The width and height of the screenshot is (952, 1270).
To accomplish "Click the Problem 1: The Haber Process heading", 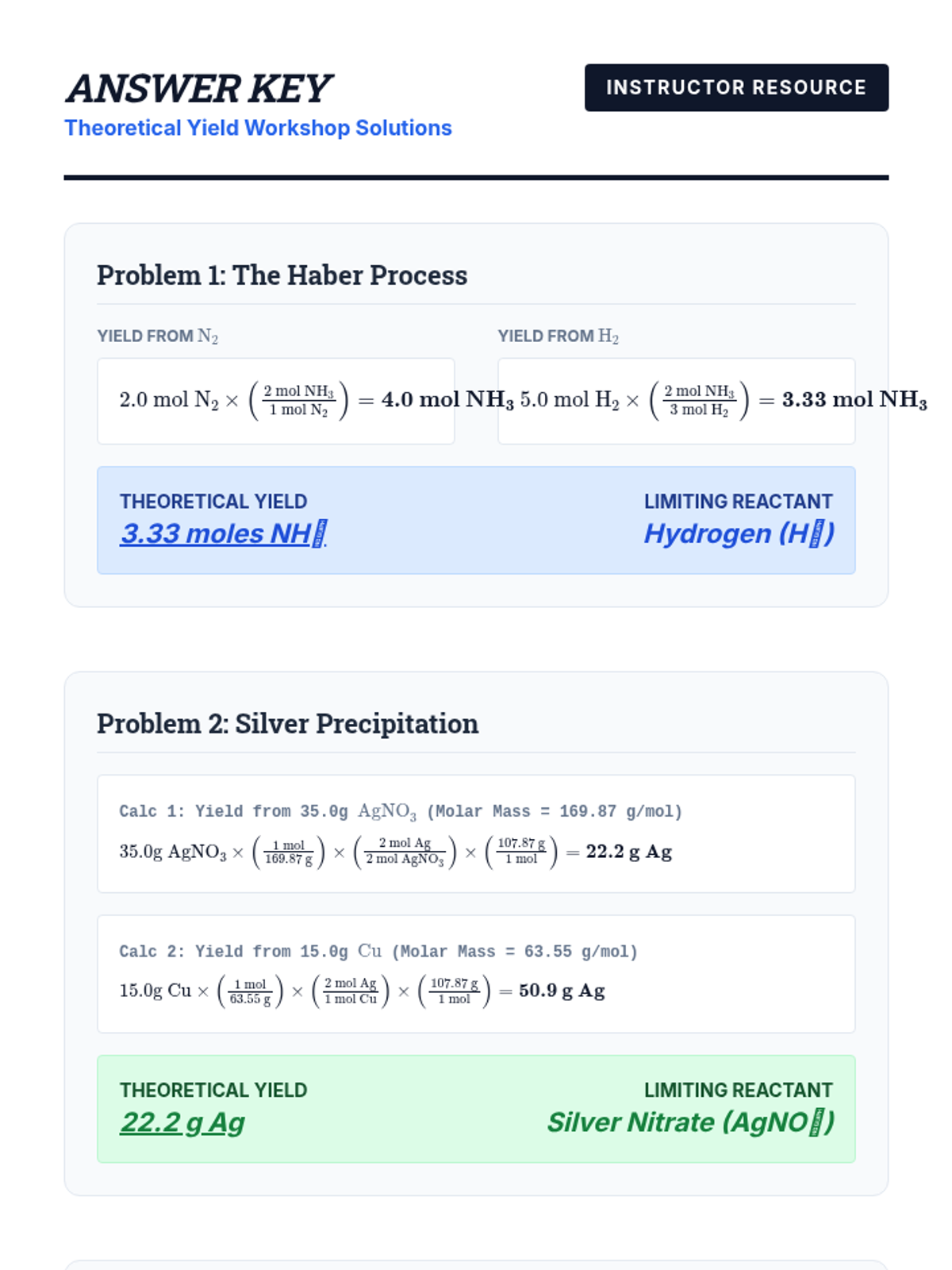I will coord(282,275).
